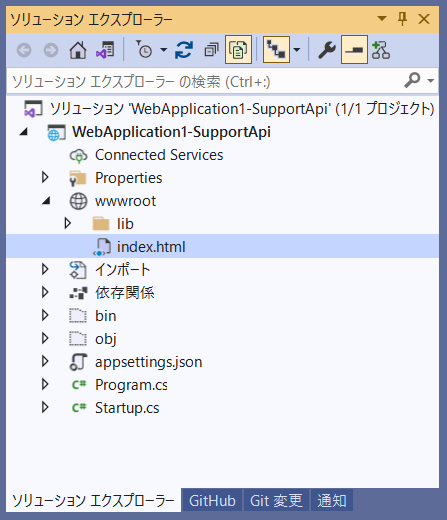Switch views with the solution/folder view icon
This screenshot has width=447, height=520.
[x=105, y=50]
